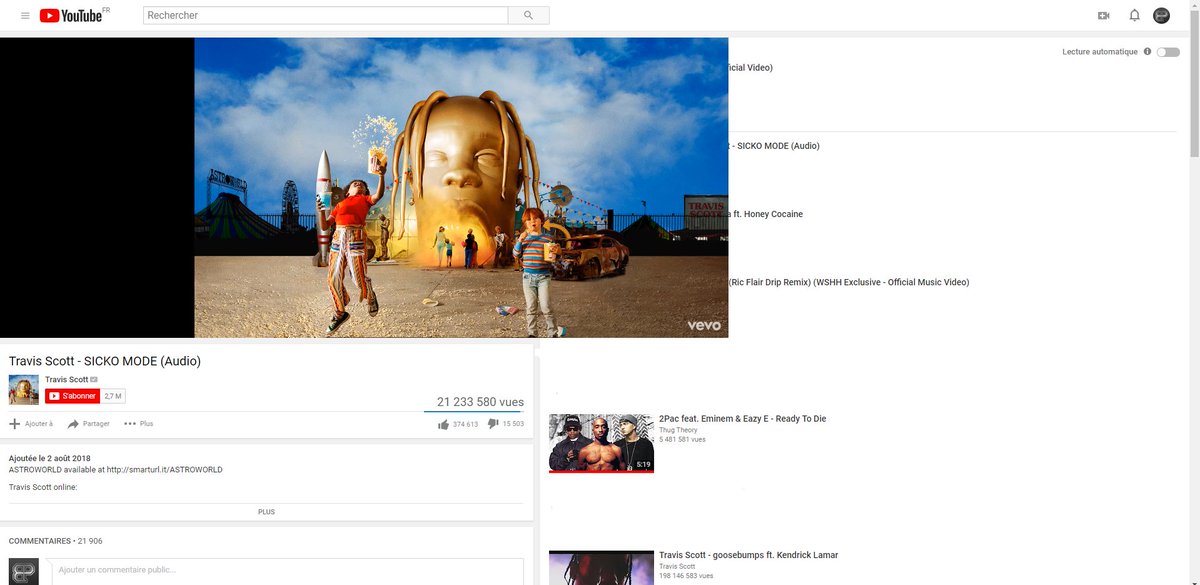Like the video with thumbs up
Screen dimensions: 1200x585
443,424
